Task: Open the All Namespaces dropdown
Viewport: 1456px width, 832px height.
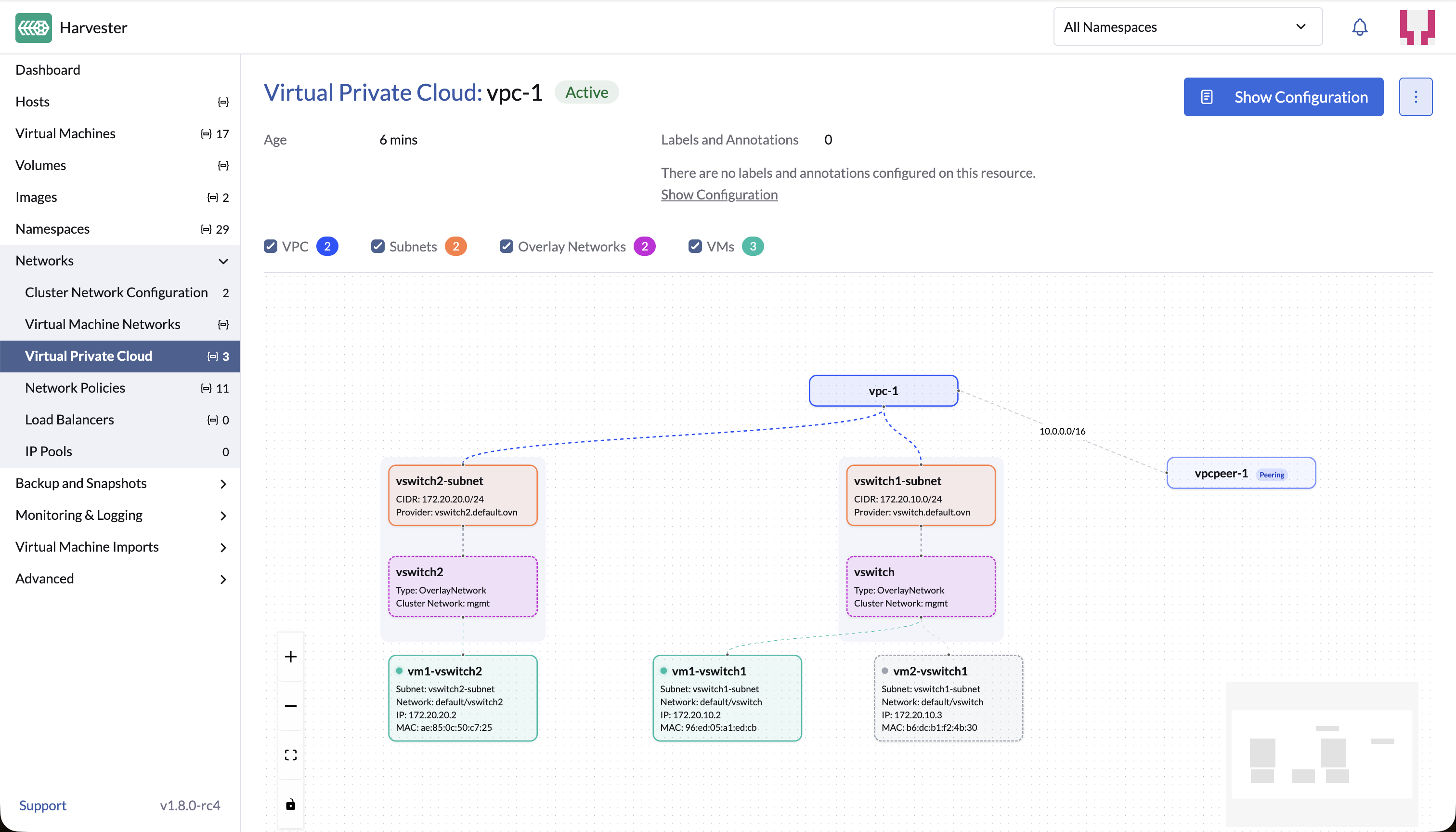Action: [1187, 27]
